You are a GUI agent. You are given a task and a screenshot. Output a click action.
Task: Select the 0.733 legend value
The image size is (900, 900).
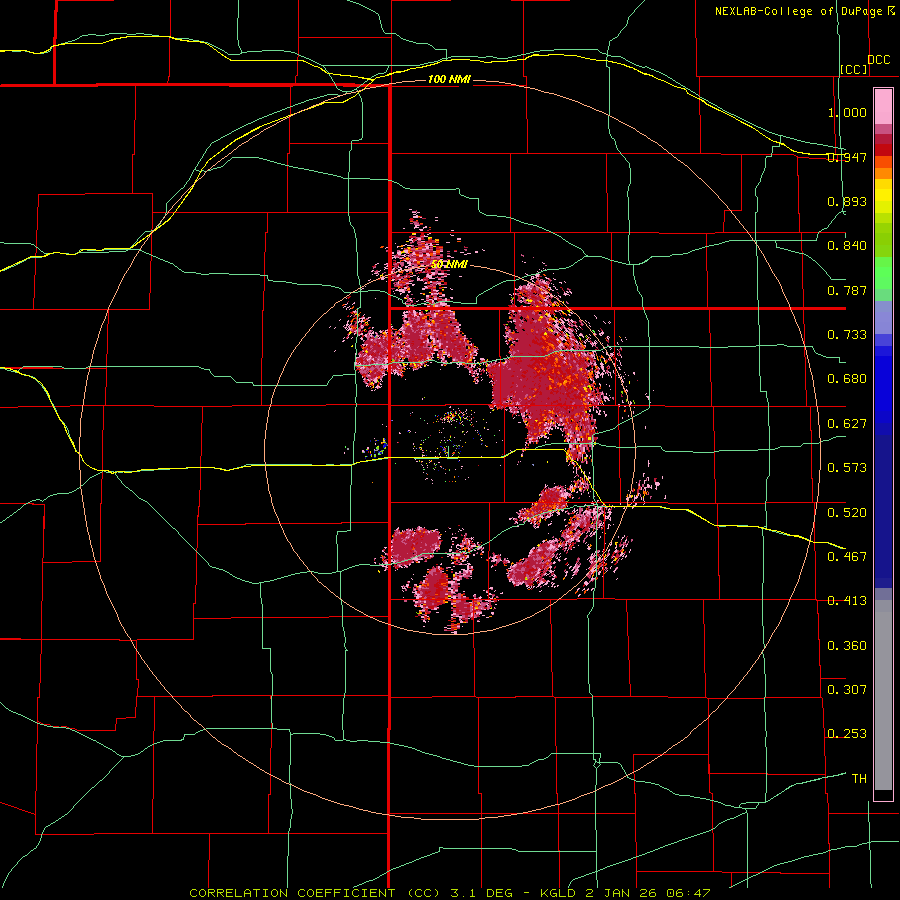(847, 335)
